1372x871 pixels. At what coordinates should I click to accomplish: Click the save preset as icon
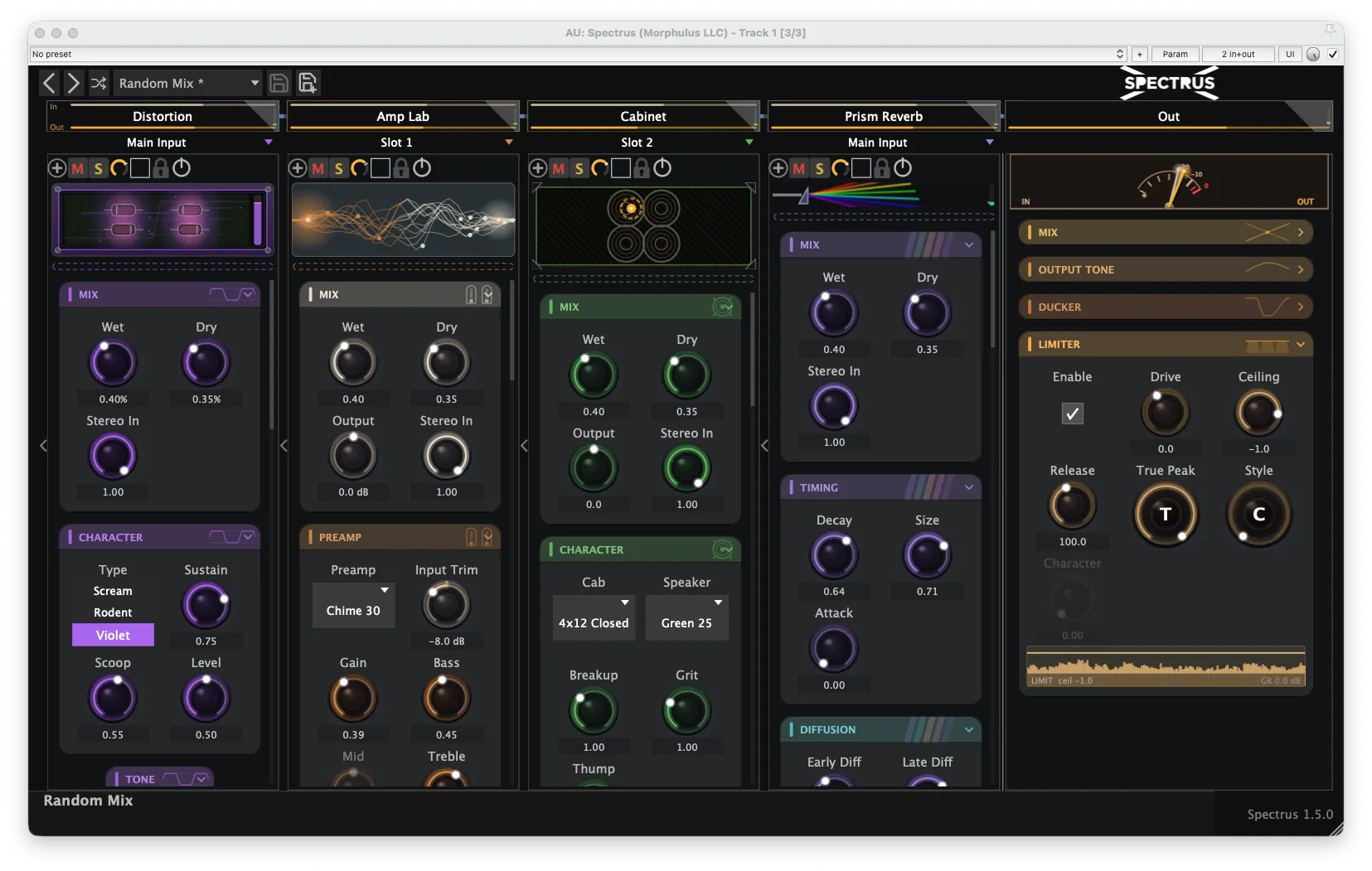(308, 83)
